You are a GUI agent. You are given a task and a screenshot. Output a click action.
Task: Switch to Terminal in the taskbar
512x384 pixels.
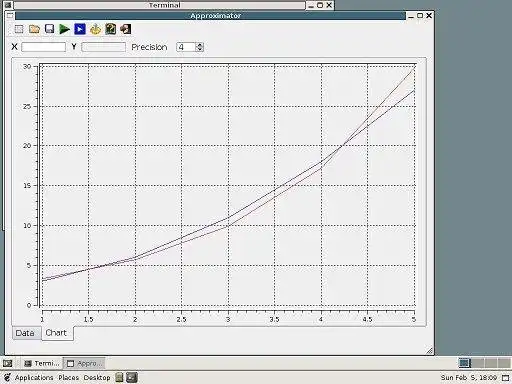pos(42,363)
